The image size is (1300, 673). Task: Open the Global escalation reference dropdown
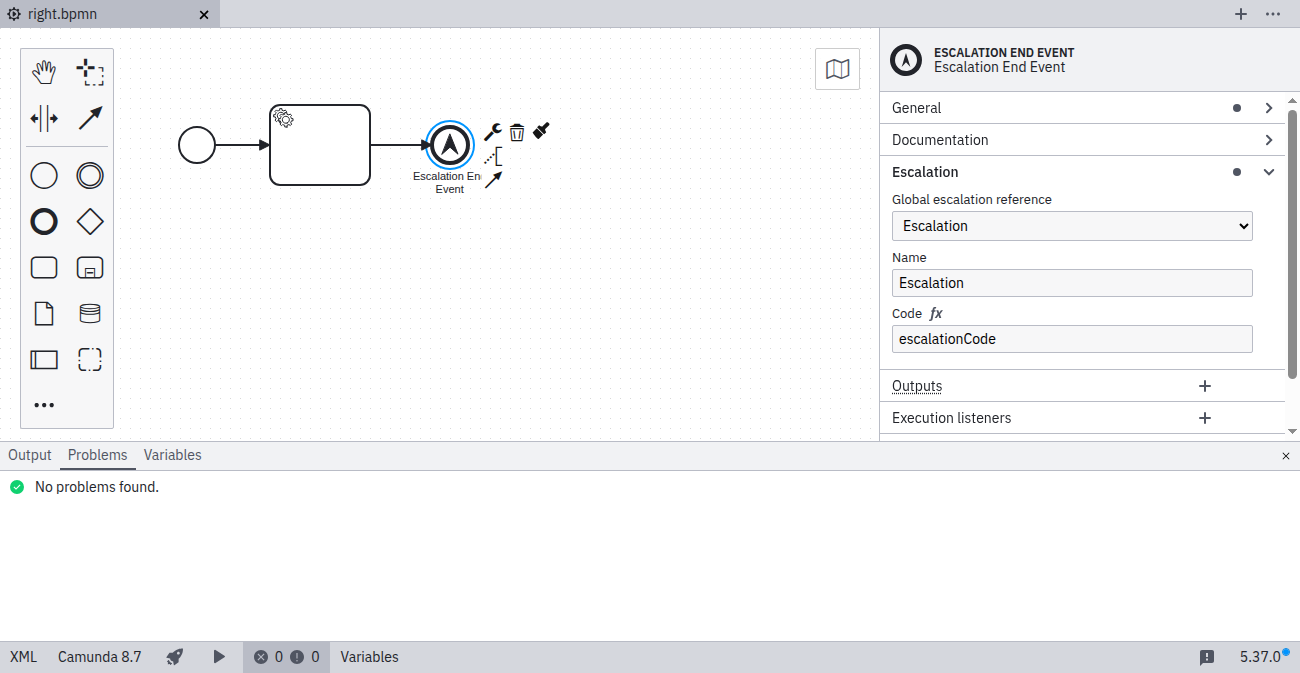(x=1071, y=225)
